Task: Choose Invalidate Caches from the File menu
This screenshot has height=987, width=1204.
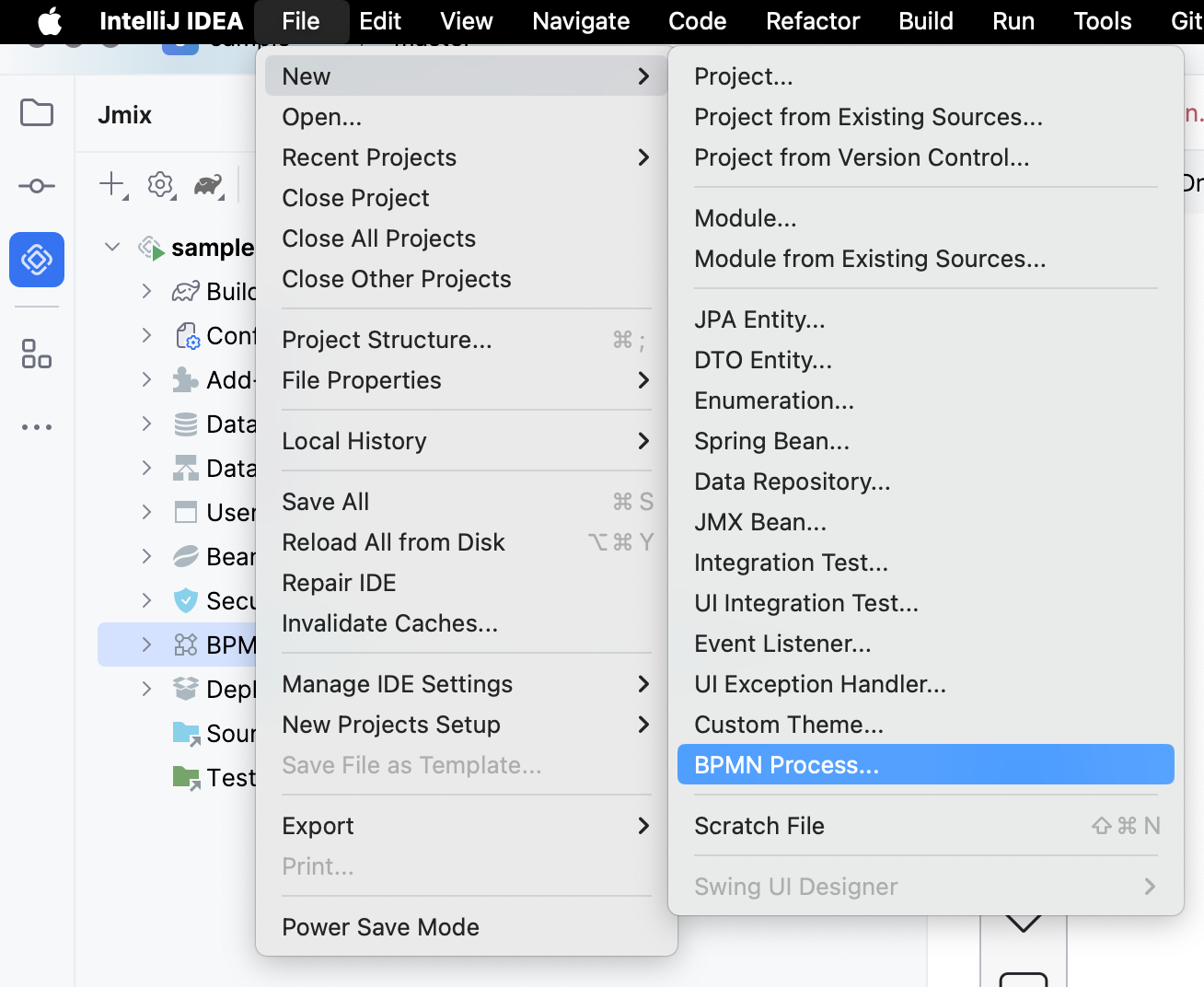Action: tap(390, 623)
